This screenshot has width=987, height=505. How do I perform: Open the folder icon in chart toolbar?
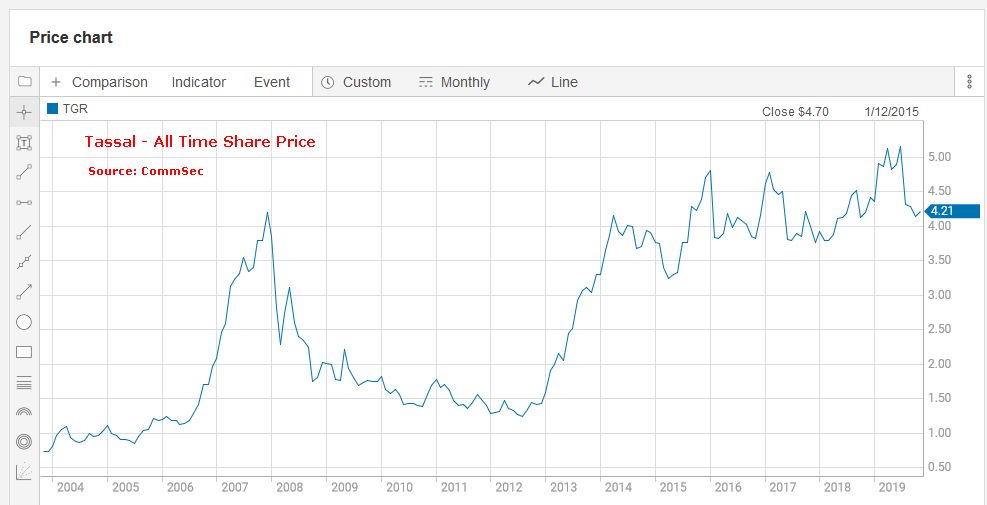(x=25, y=82)
